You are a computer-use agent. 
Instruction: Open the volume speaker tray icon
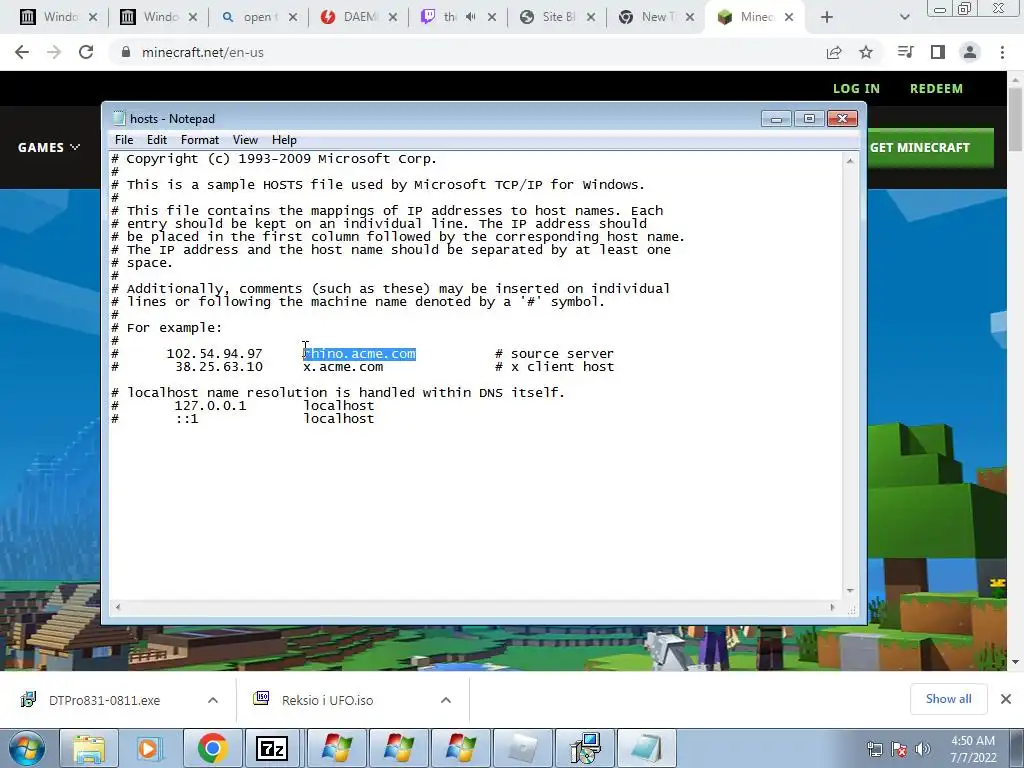[923, 749]
